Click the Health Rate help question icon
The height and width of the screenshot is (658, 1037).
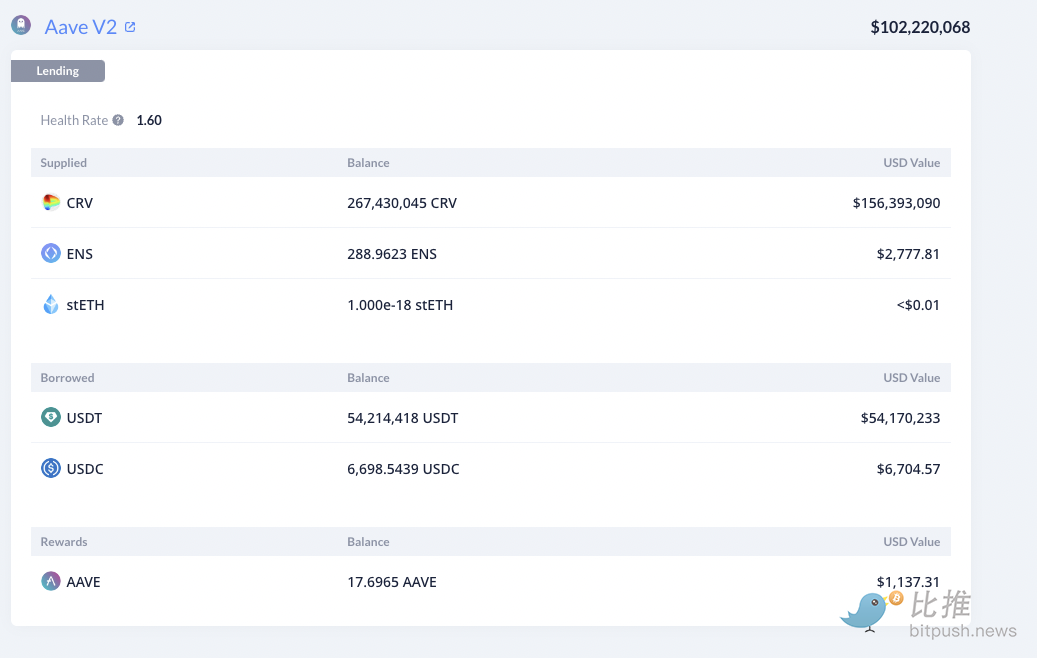pyautogui.click(x=118, y=120)
